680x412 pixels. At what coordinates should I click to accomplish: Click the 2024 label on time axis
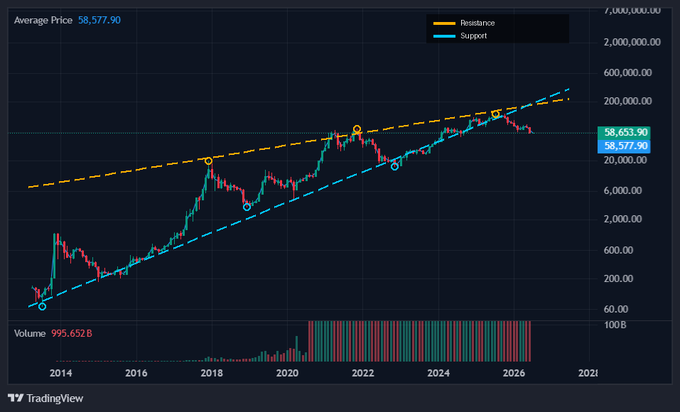[x=438, y=373]
